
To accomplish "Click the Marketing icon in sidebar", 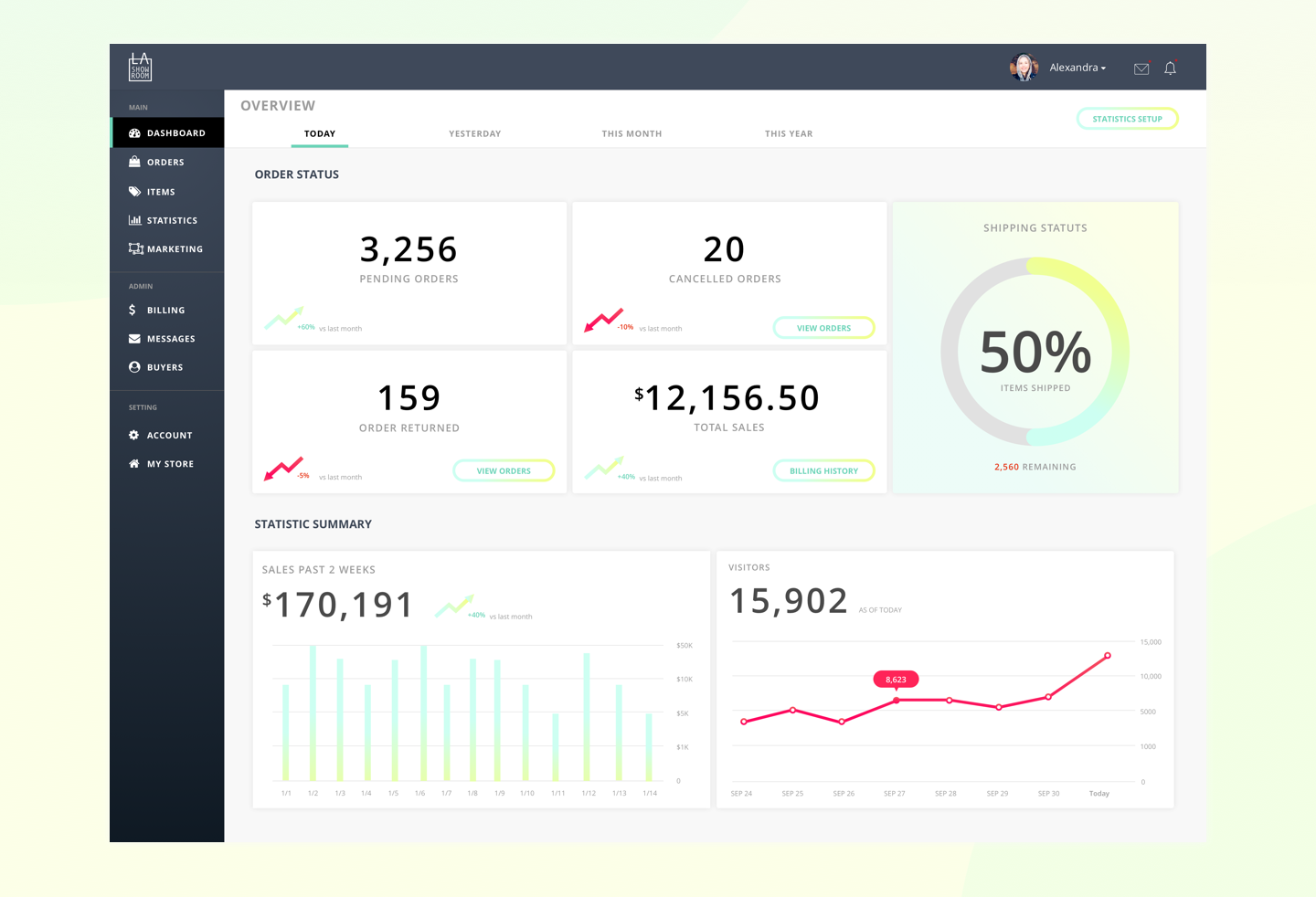I will point(135,248).
